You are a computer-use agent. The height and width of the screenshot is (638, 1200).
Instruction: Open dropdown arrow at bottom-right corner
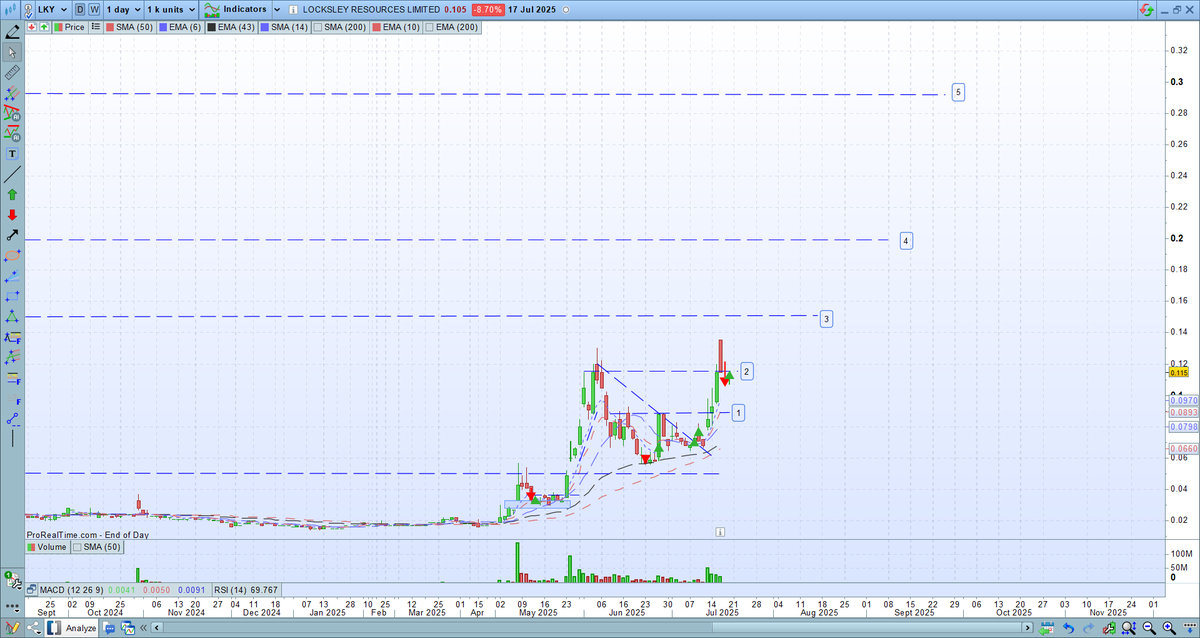1189,628
